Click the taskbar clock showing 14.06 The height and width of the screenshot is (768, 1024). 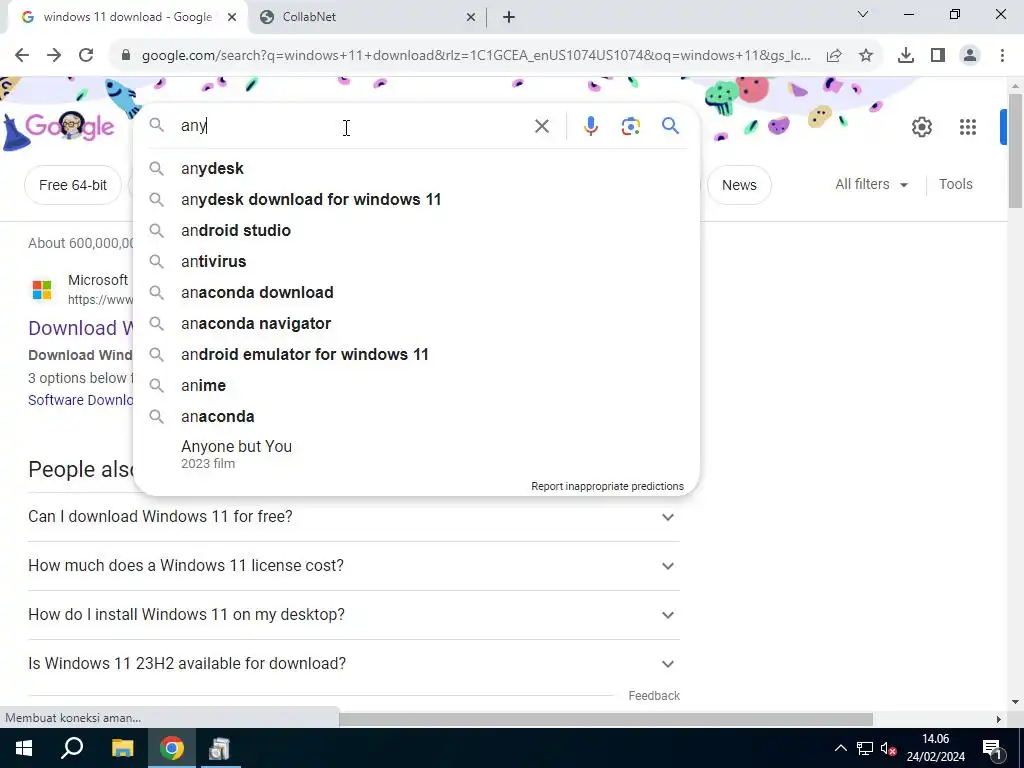(935, 748)
